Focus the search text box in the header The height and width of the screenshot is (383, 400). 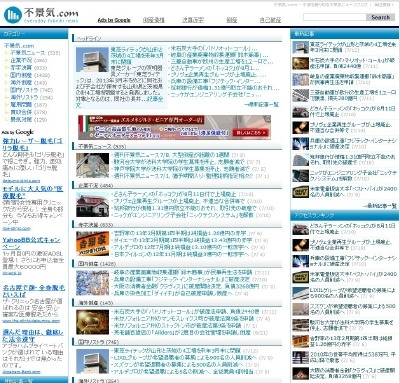tap(334, 17)
